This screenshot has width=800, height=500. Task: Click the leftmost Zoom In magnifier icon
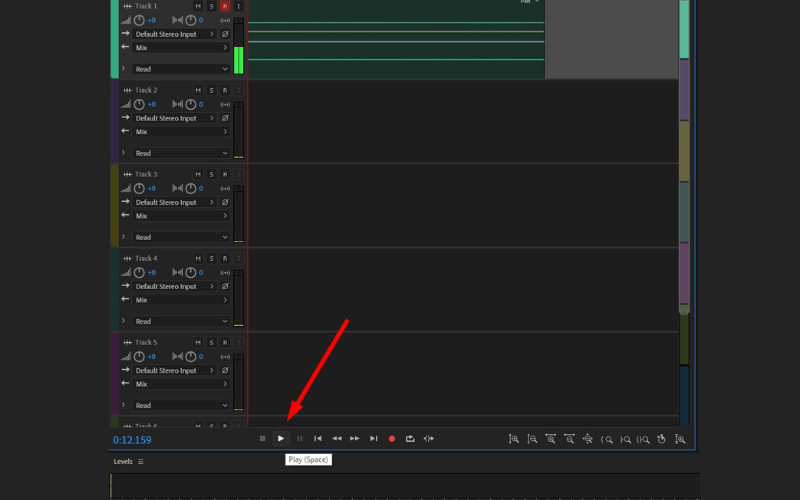point(514,438)
